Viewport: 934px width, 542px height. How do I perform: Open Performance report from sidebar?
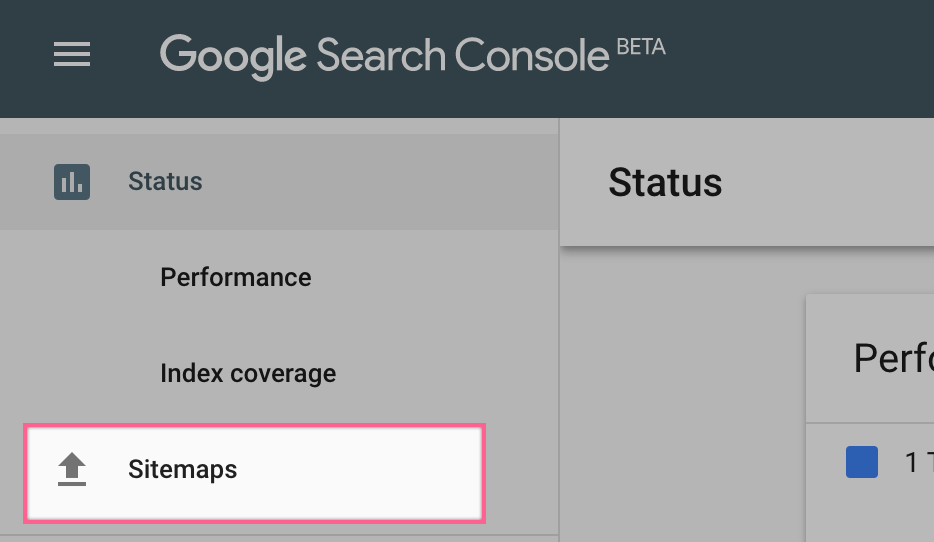pyautogui.click(x=235, y=277)
